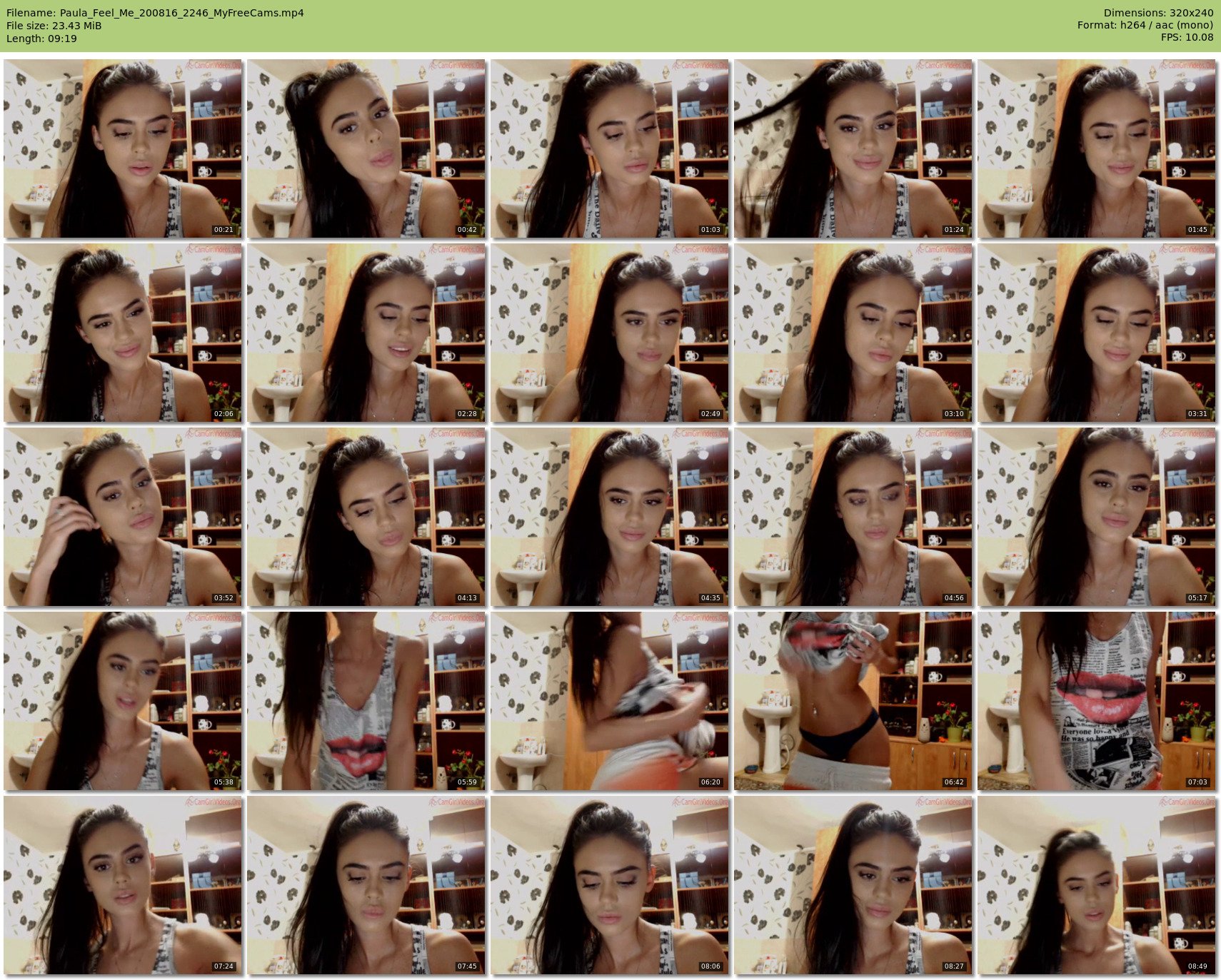1221x980 pixels.
Task: Open the frame marked 00:42
Action: coord(366,148)
